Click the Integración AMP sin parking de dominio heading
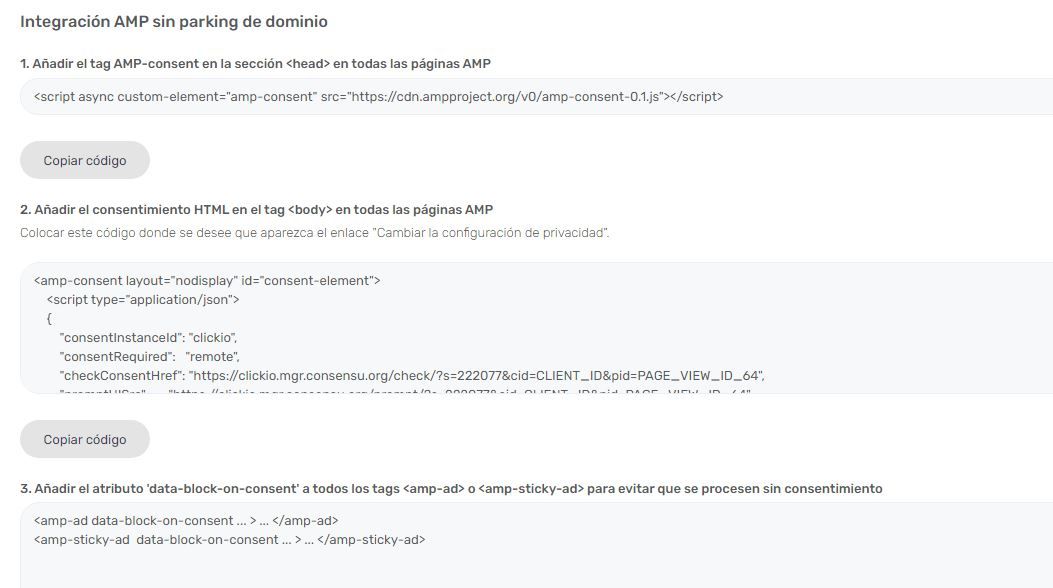Image resolution: width=1053 pixels, height=588 pixels. [x=174, y=21]
